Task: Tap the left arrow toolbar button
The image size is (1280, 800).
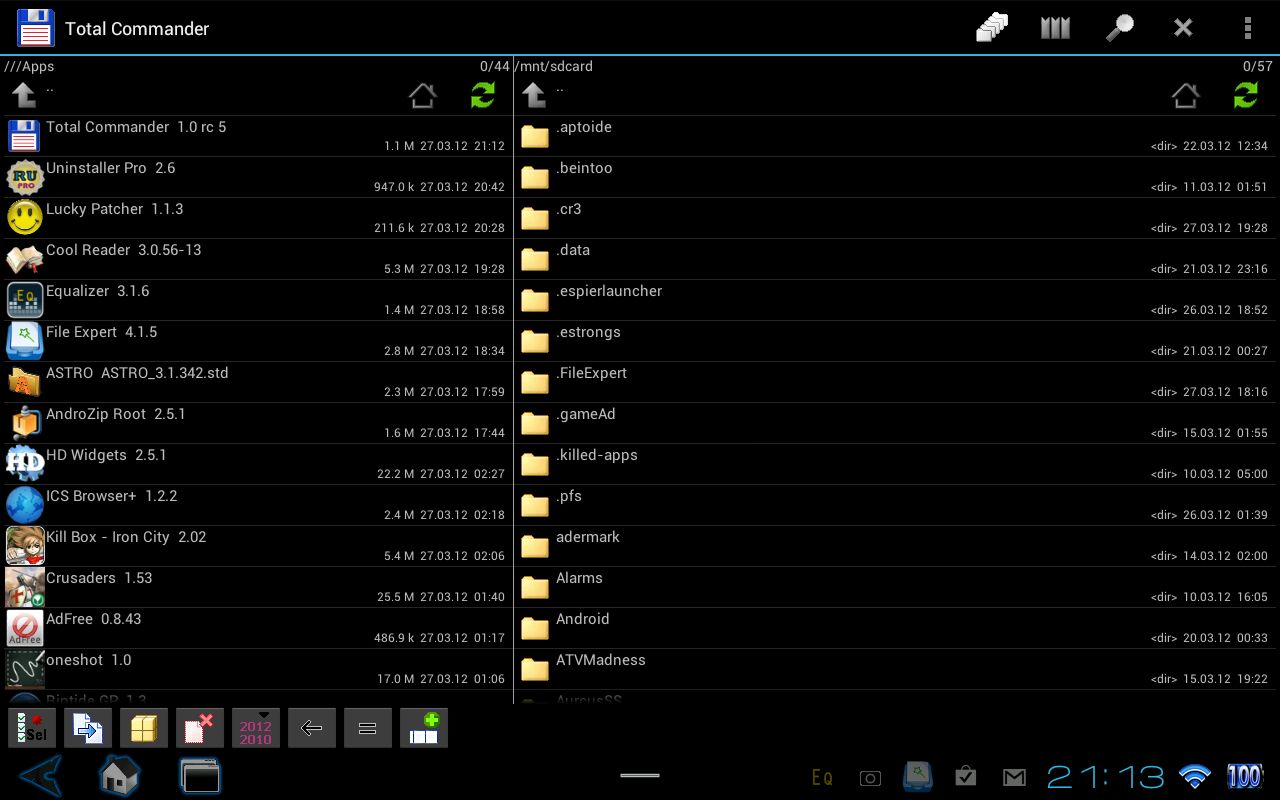Action: pyautogui.click(x=312, y=728)
